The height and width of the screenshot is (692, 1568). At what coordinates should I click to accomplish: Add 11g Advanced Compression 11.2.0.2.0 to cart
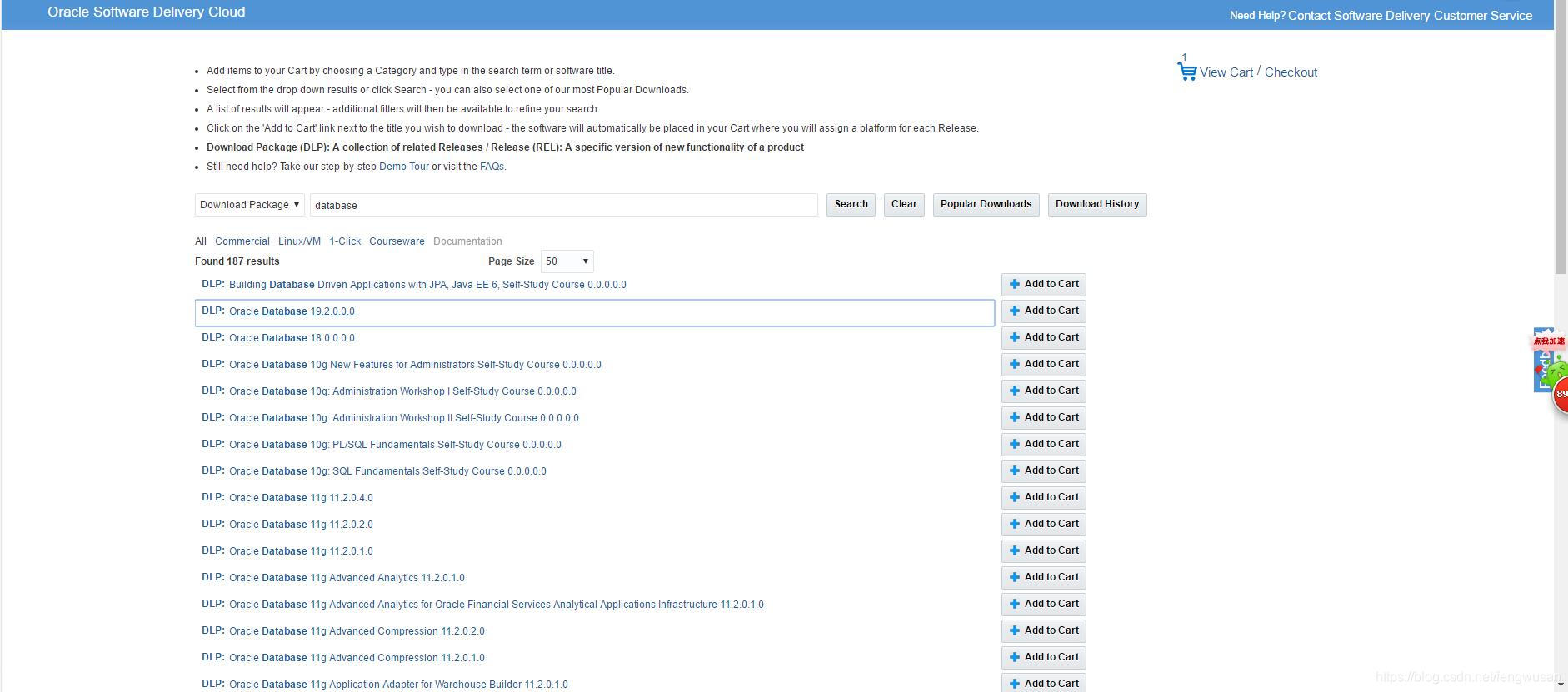(1044, 630)
